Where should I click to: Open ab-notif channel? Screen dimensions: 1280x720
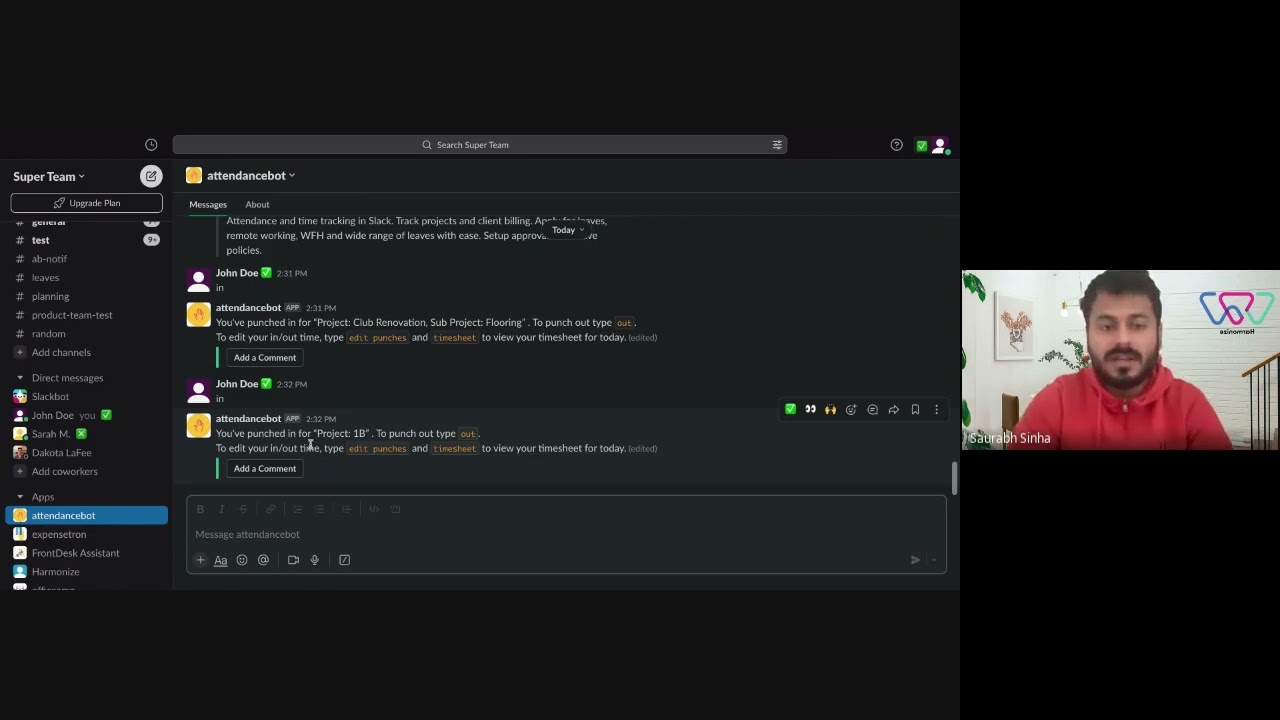pos(87,259)
